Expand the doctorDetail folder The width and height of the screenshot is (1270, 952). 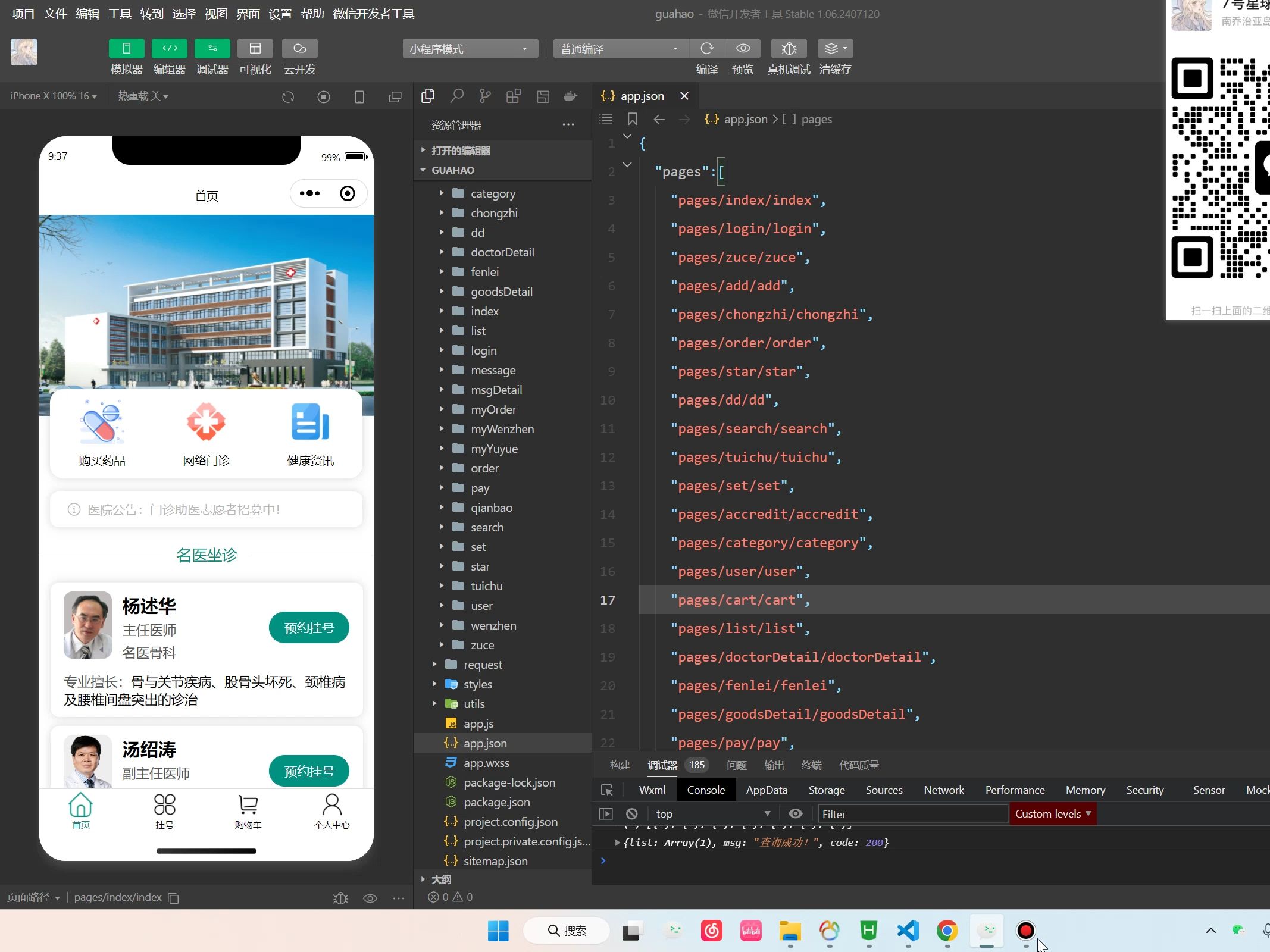(503, 252)
